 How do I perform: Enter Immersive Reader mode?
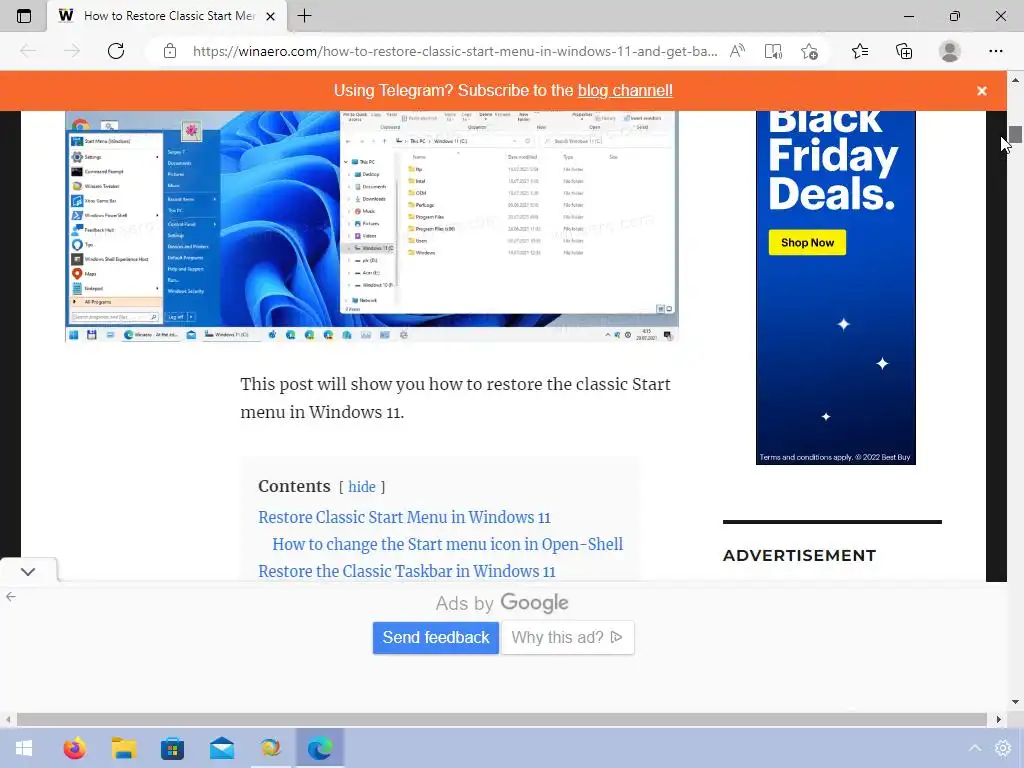(x=773, y=51)
